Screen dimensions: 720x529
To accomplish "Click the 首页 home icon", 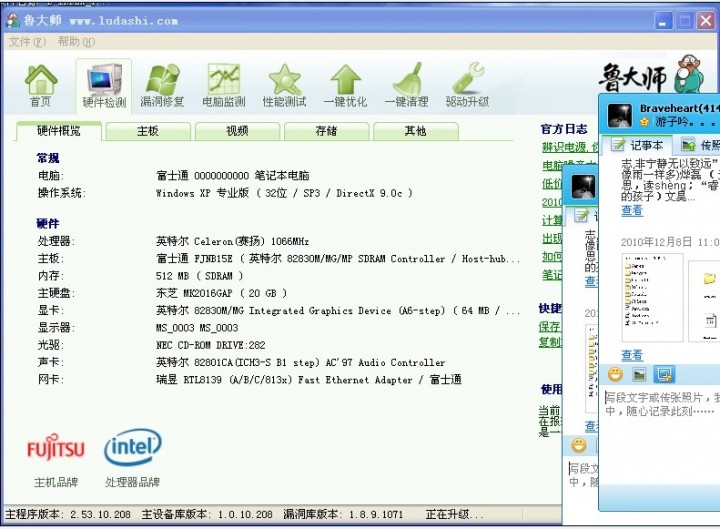I will [x=40, y=84].
